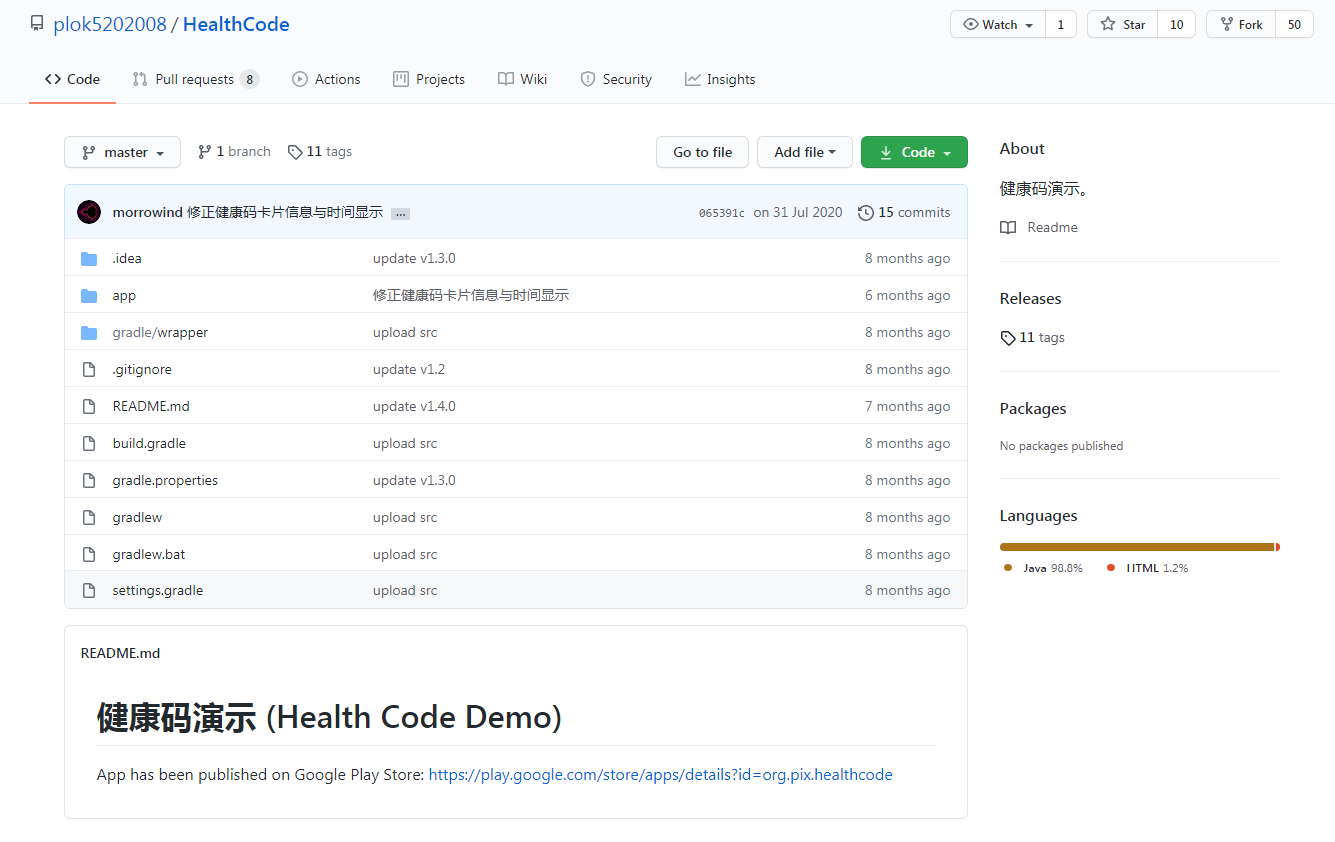
Task: Click the gradle/wrapper folder icon
Action: (89, 333)
